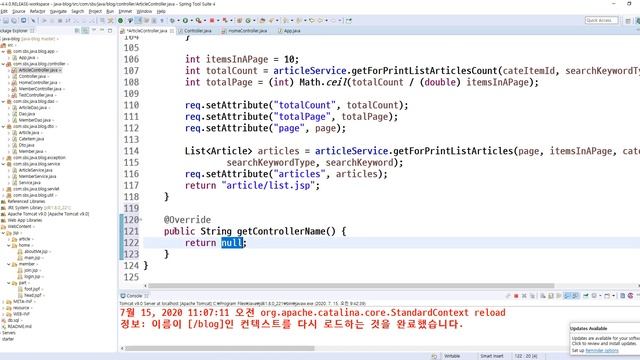Select ArticleDao.java in Package Explorer
640x360 pixels.
coord(33,108)
